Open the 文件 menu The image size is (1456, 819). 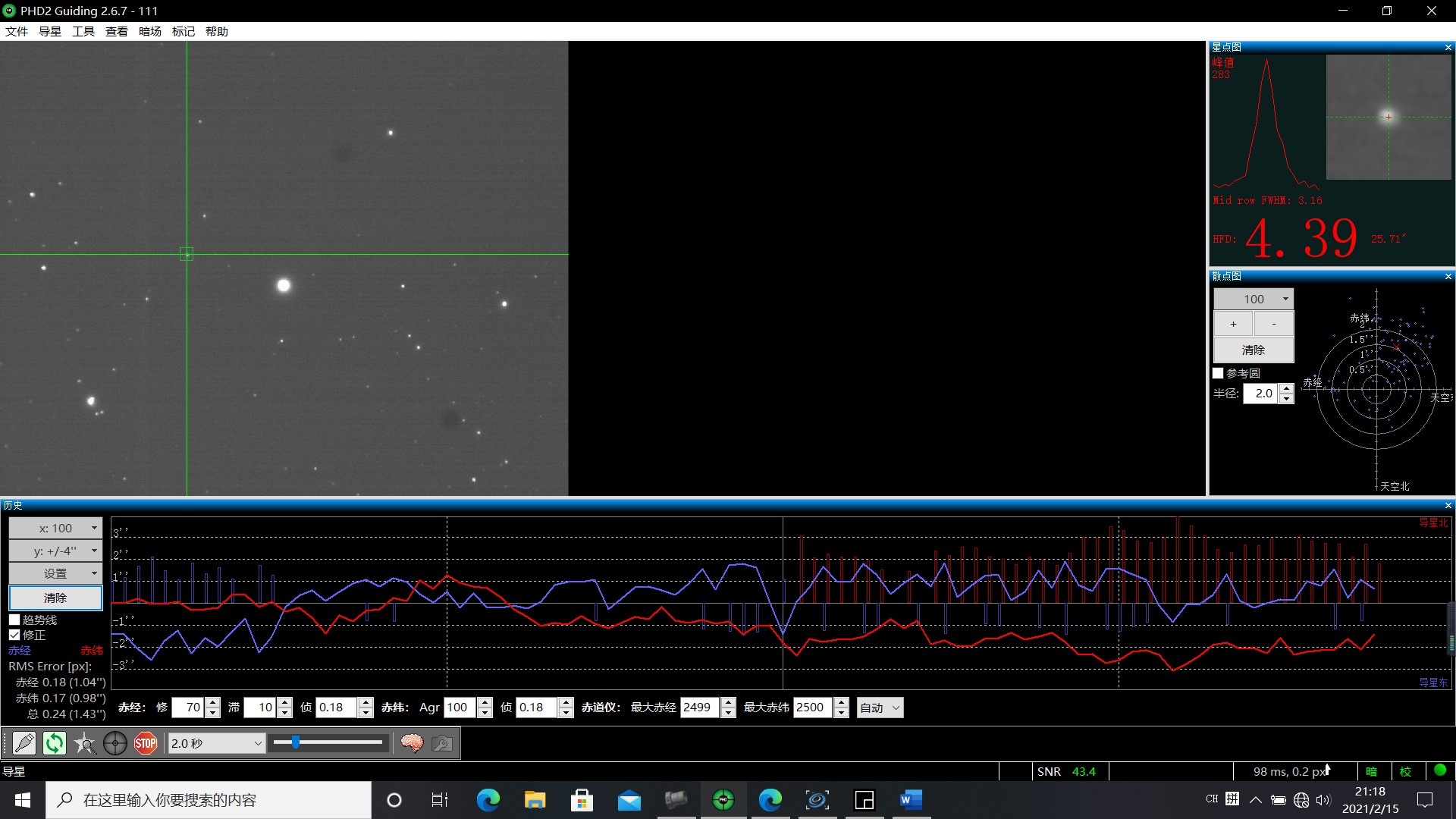[x=17, y=31]
